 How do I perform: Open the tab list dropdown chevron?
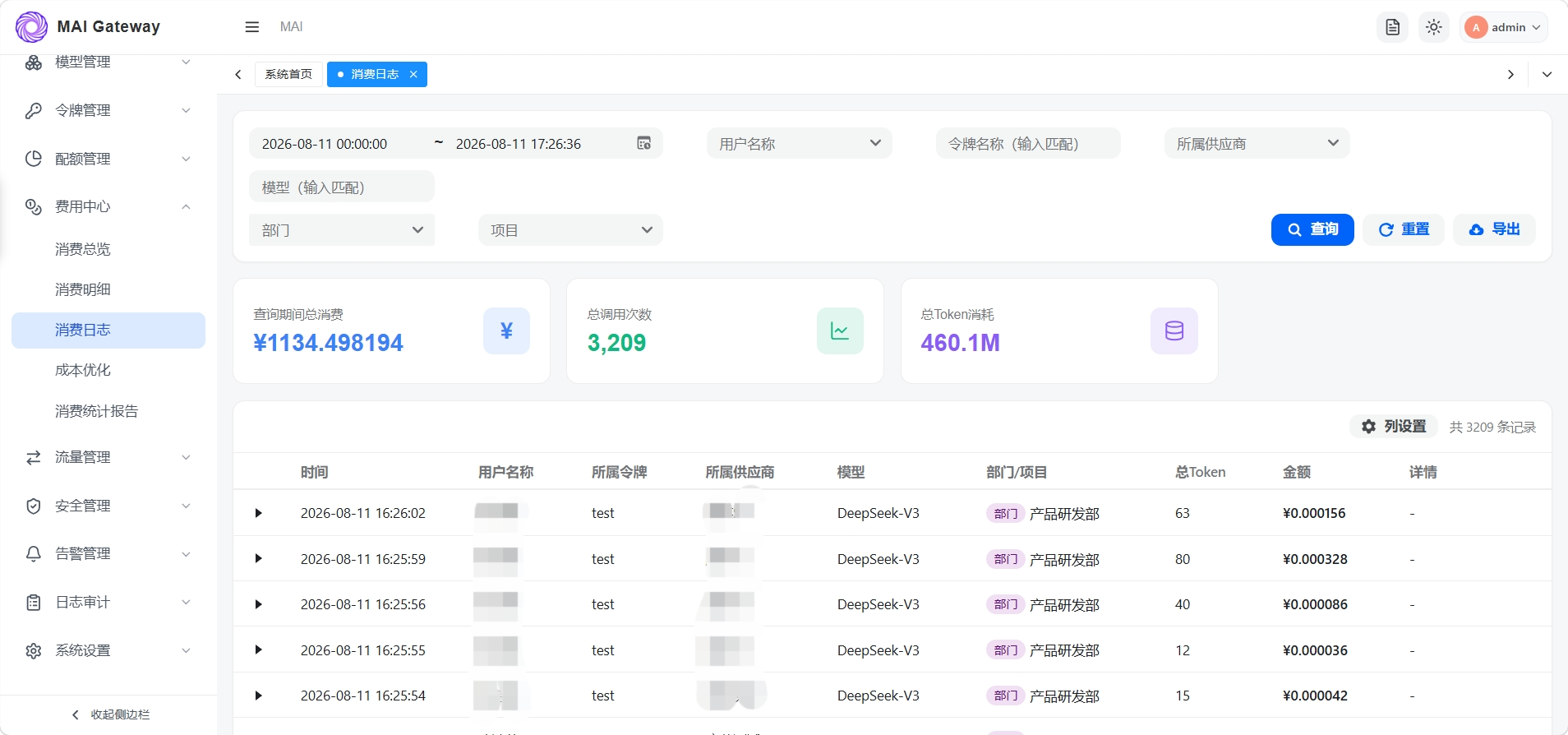point(1547,75)
